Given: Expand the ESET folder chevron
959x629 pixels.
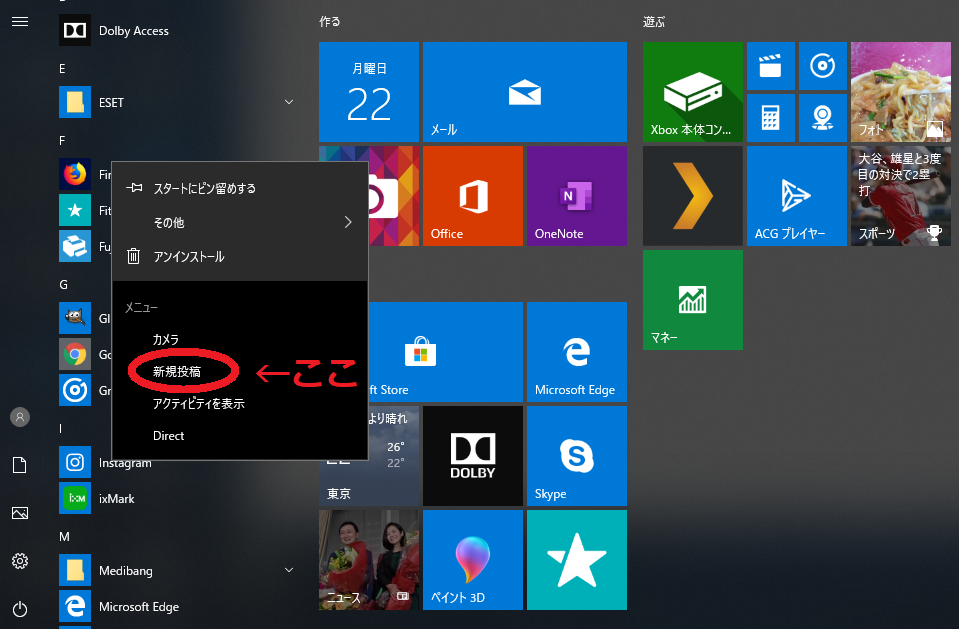Looking at the screenshot, I should [289, 102].
